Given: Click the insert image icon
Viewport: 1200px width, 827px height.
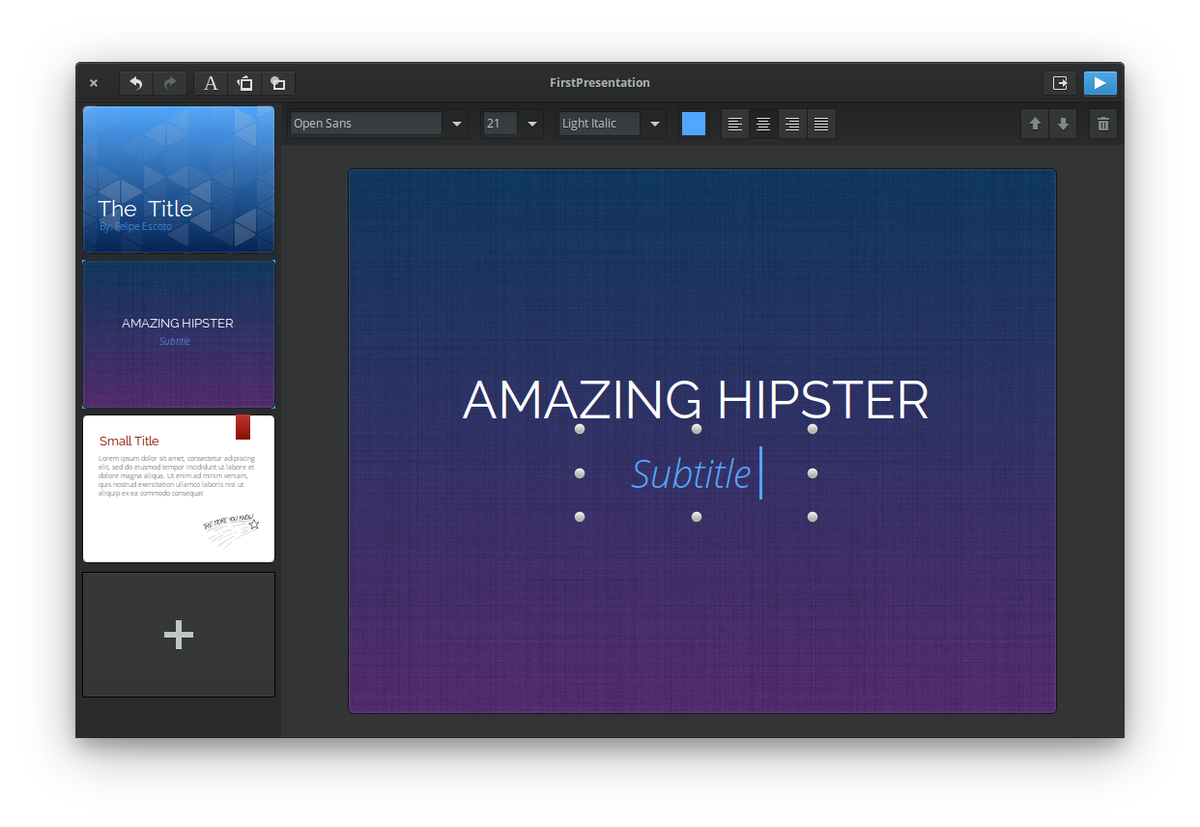Looking at the screenshot, I should [x=245, y=83].
